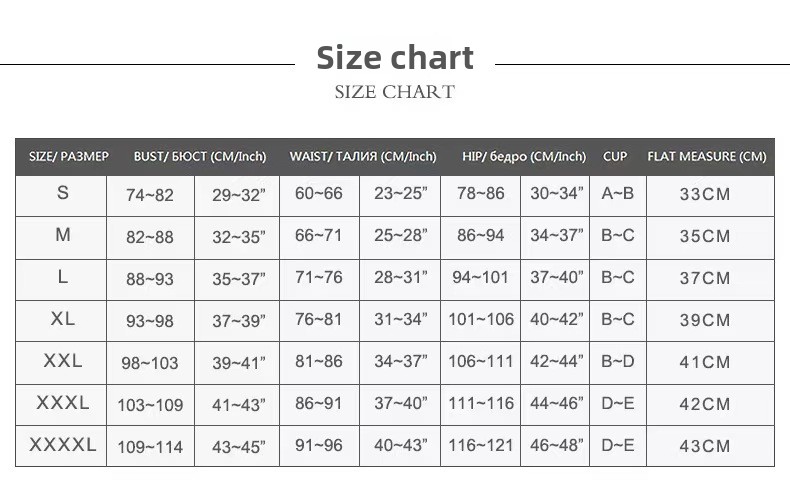Click the 31~34" waist inch cell

pyautogui.click(x=400, y=320)
